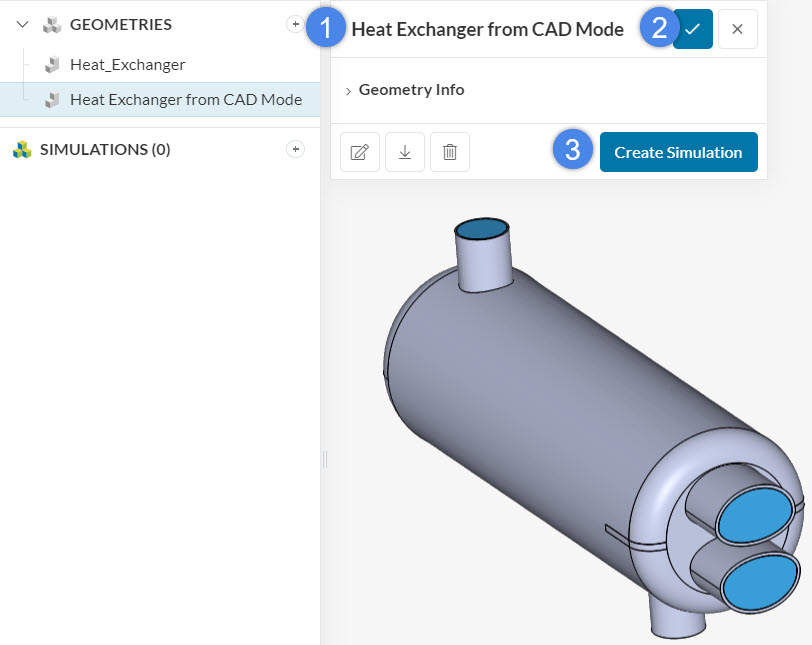Image resolution: width=812 pixels, height=645 pixels.
Task: Select Heat Exchanger from CAD Mode in tree
Action: 185,100
